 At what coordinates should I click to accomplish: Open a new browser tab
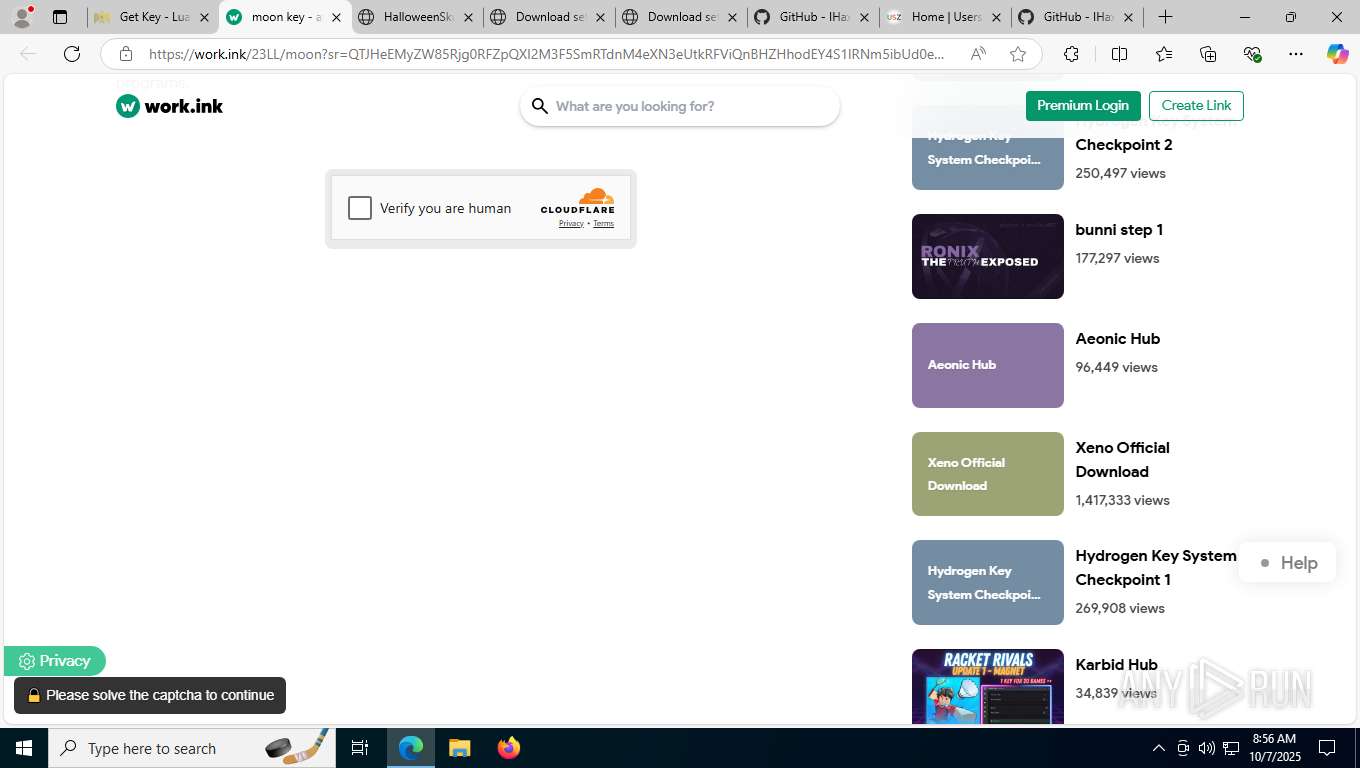(x=1165, y=17)
